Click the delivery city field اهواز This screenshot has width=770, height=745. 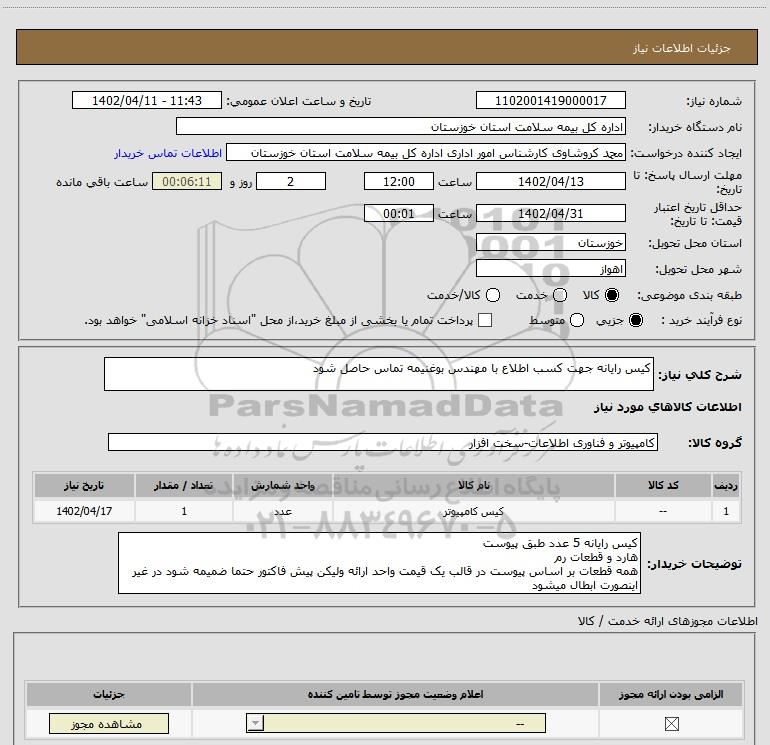click(550, 269)
